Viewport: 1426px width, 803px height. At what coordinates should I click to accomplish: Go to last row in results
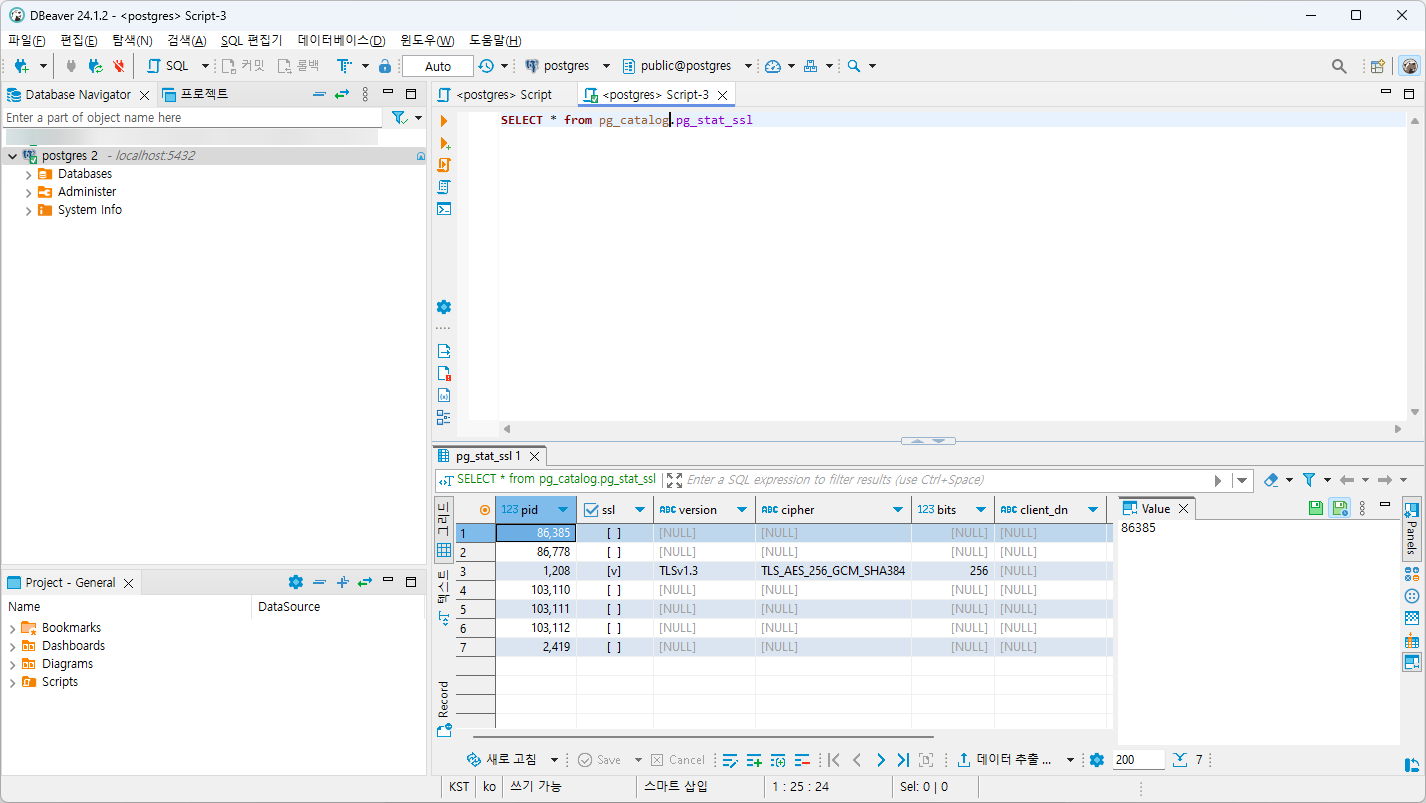tap(903, 760)
